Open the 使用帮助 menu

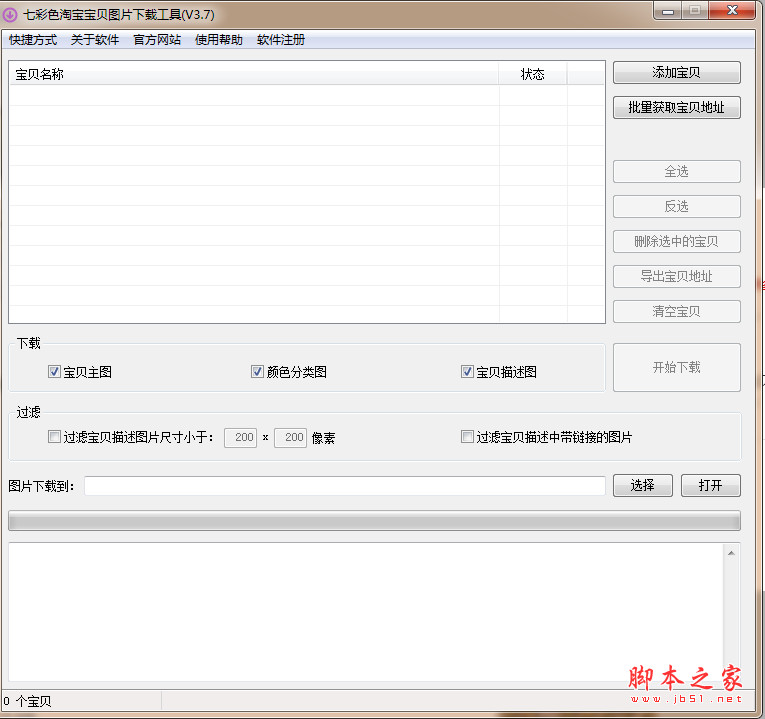219,40
